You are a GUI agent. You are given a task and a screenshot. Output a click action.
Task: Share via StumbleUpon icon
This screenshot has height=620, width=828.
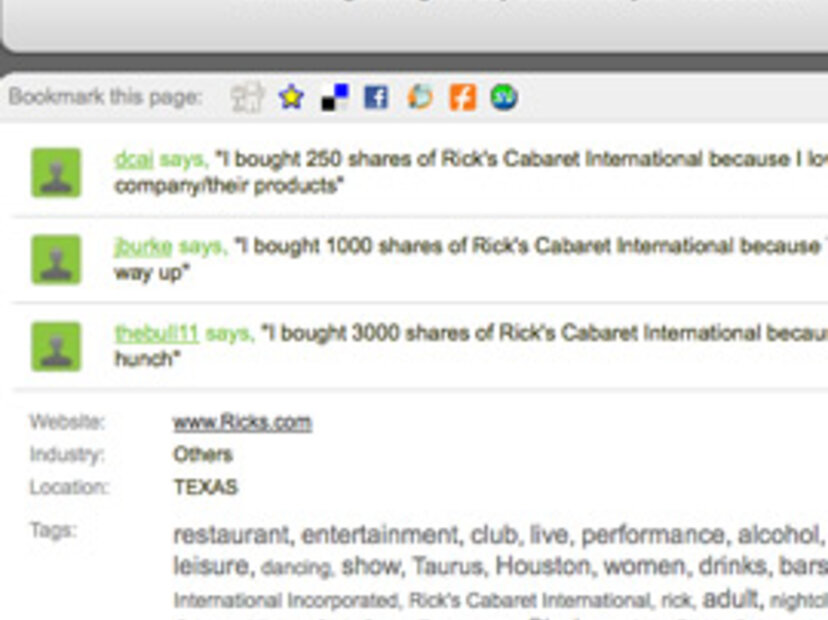point(504,97)
